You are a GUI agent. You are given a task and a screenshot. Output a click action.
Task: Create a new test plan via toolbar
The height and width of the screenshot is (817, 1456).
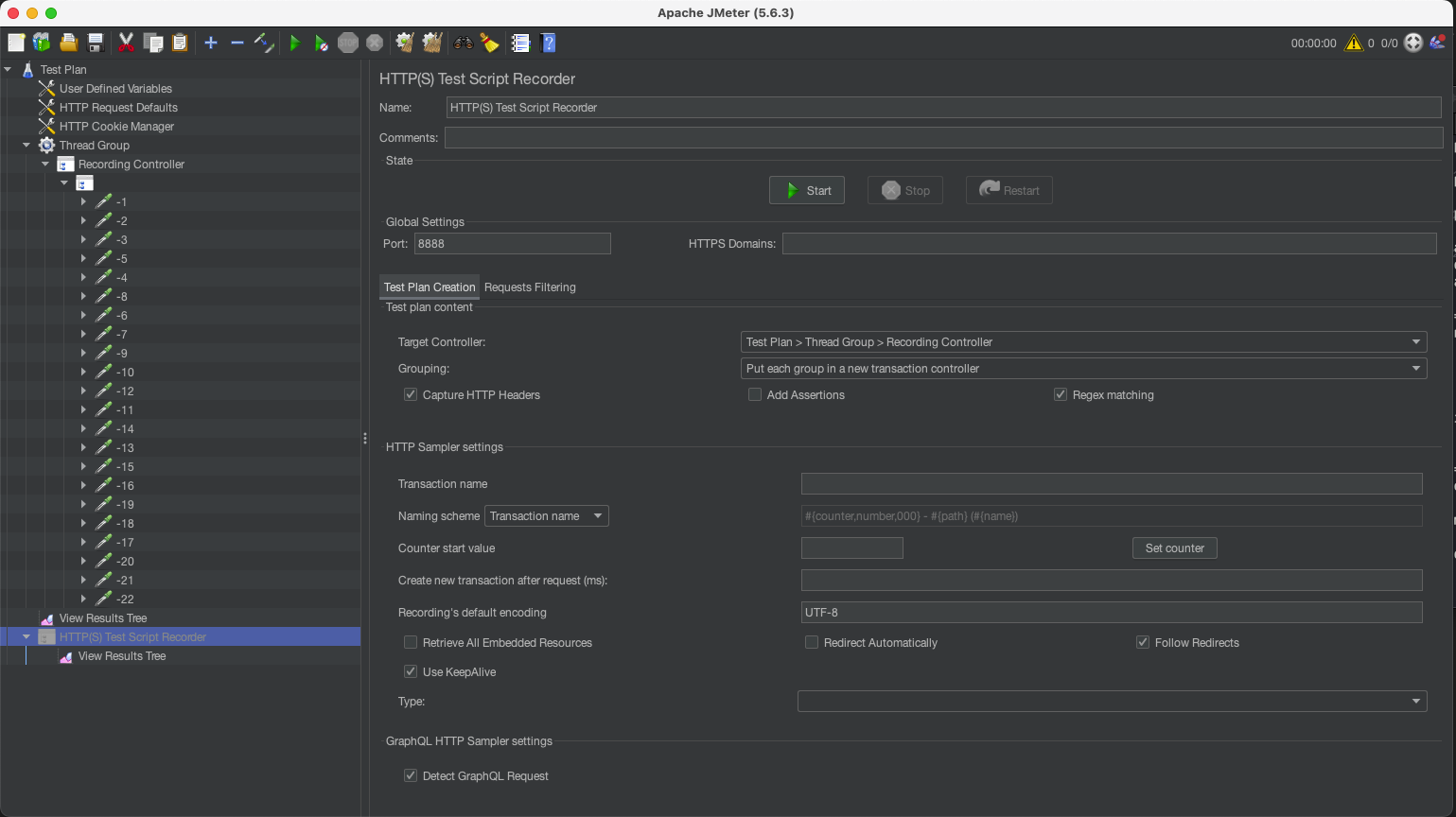(x=16, y=43)
